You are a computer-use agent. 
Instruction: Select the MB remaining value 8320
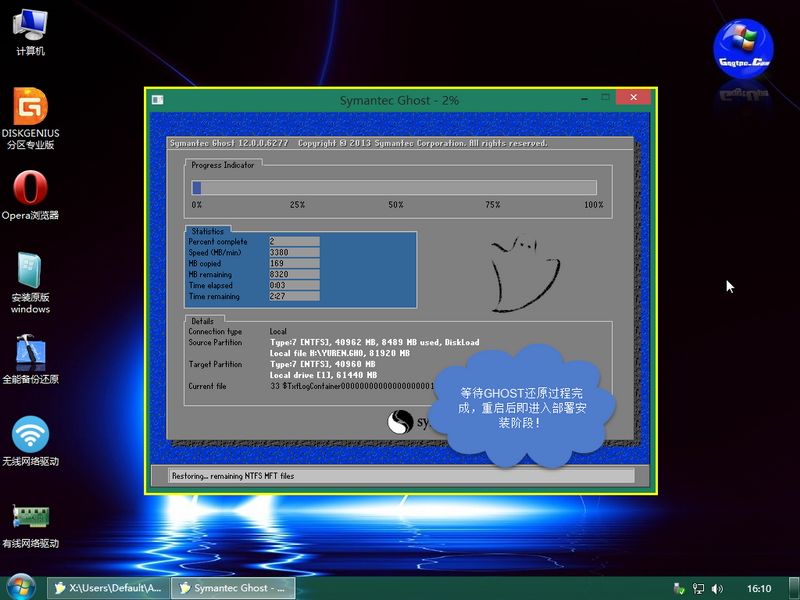(294, 274)
